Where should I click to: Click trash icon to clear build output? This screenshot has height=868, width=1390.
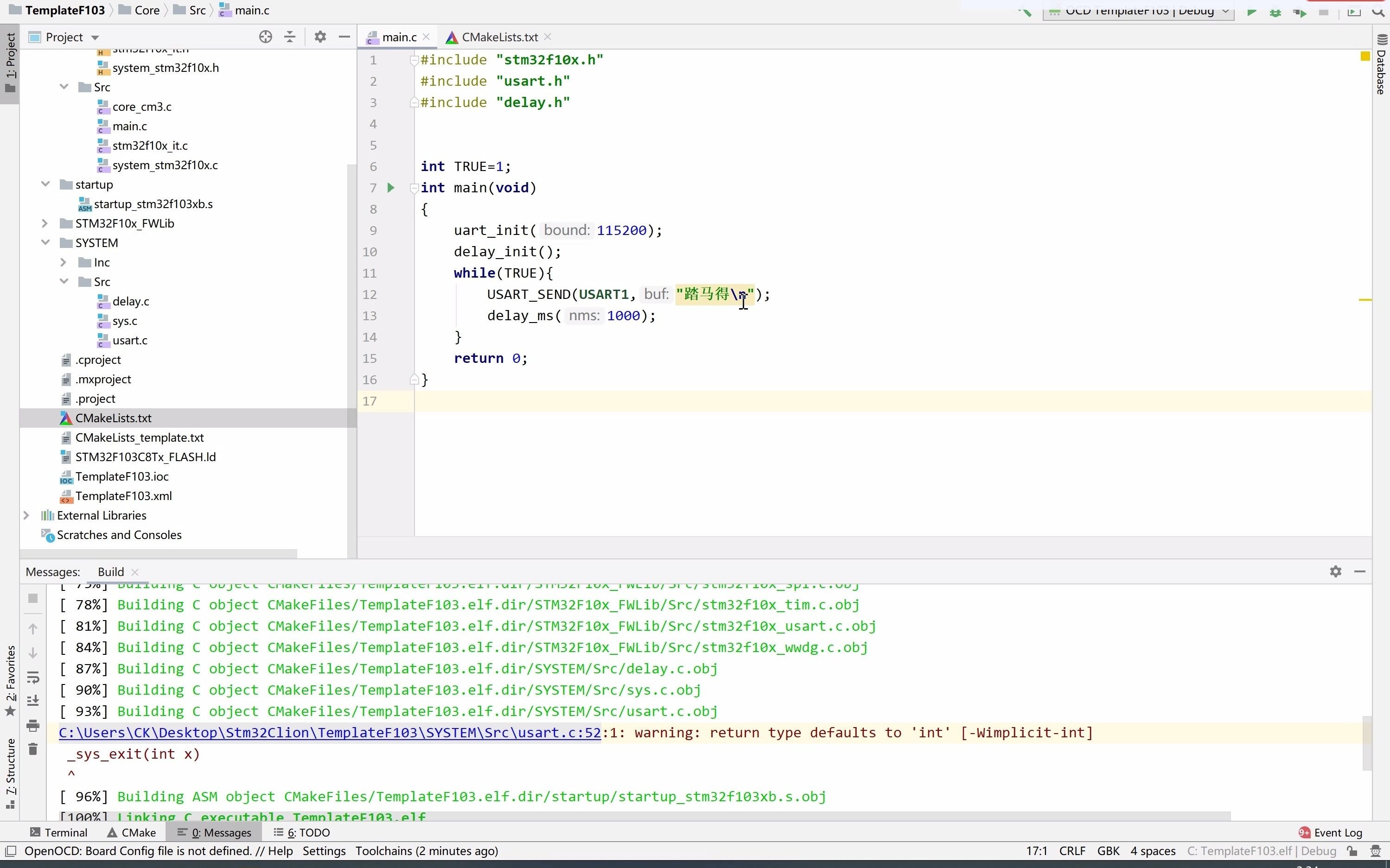33,749
